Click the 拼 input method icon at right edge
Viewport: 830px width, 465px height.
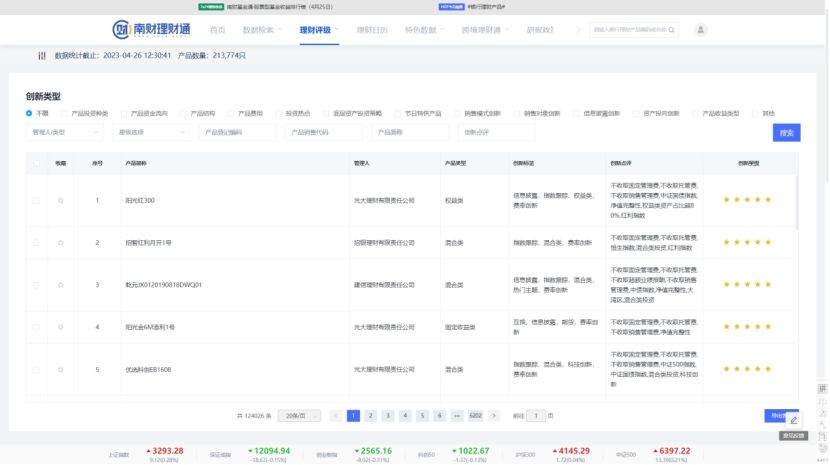pyautogui.click(x=822, y=389)
